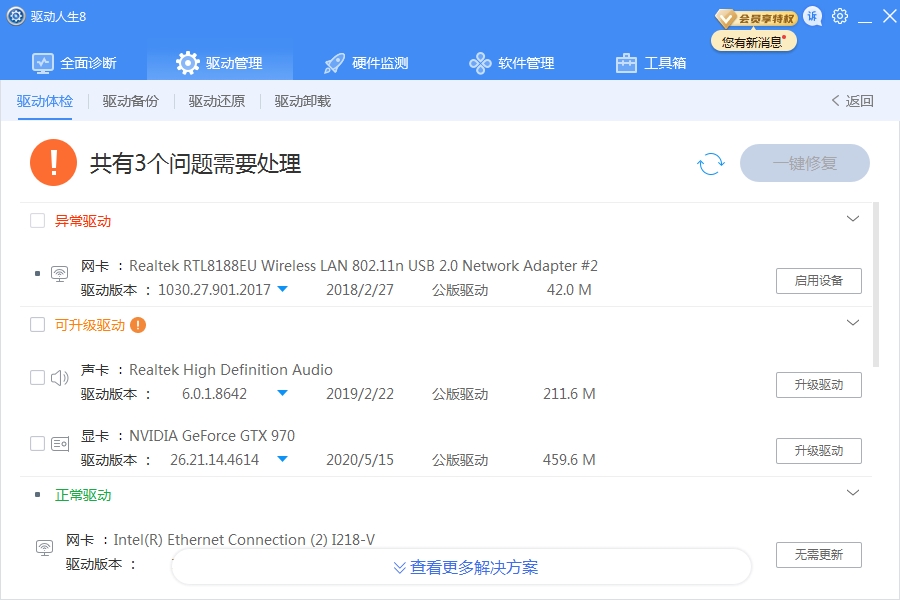Open 软件管理 software management

512,61
